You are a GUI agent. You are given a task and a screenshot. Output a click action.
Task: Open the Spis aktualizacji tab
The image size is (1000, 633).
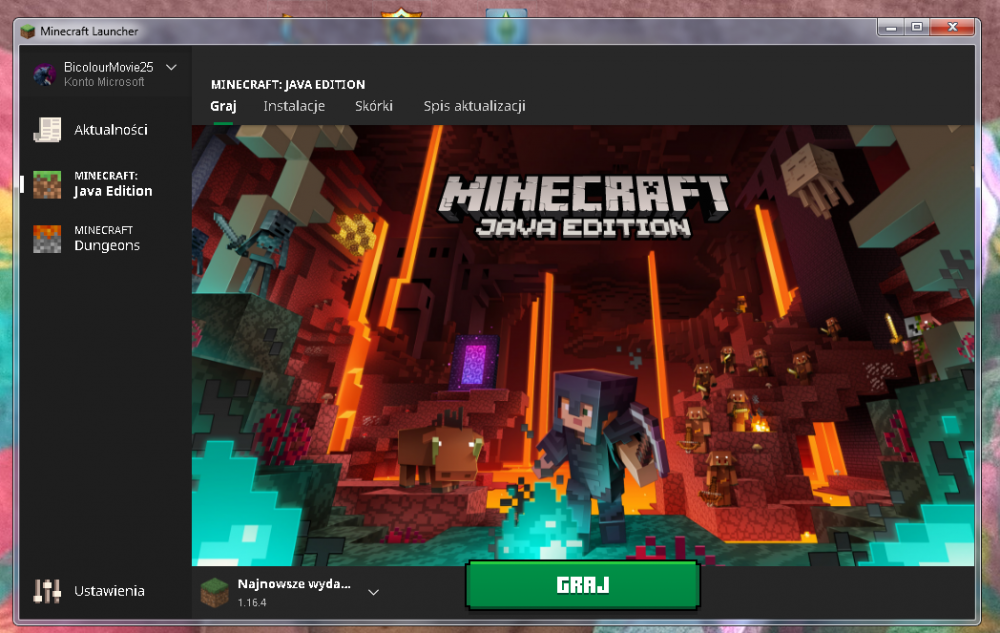click(x=474, y=106)
